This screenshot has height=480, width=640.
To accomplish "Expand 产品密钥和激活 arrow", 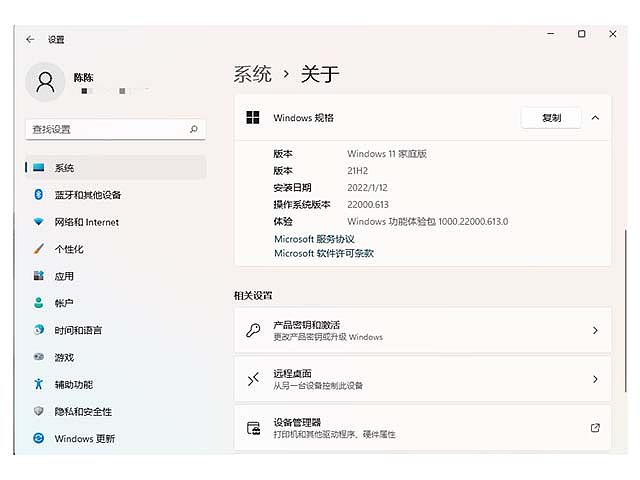I will coord(595,330).
